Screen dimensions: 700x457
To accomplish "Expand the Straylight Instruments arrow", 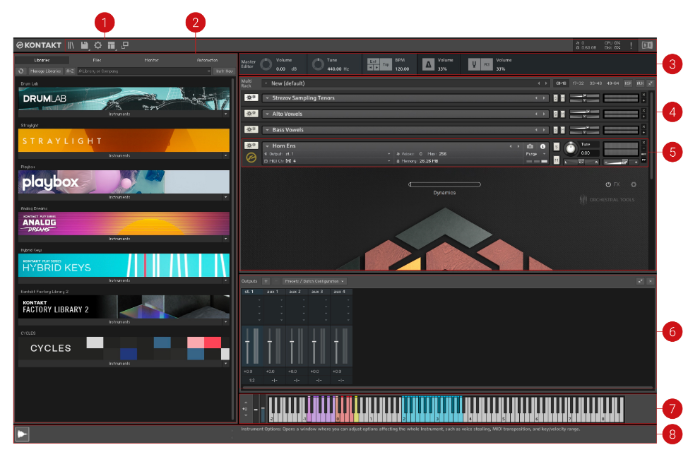I will click(225, 156).
